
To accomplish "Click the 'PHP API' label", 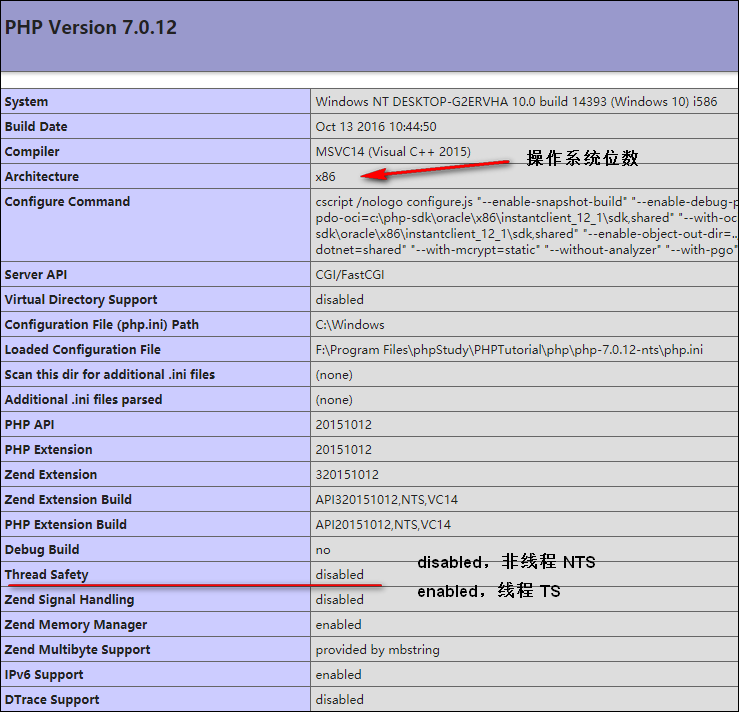I will coord(29,425).
